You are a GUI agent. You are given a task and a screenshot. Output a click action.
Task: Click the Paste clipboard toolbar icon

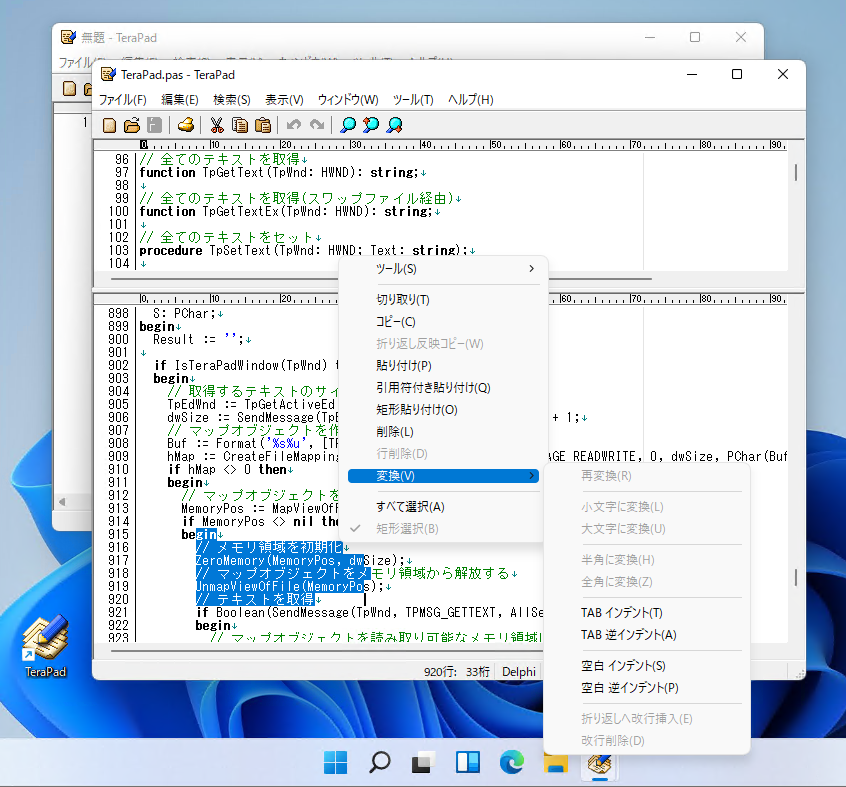pos(263,125)
